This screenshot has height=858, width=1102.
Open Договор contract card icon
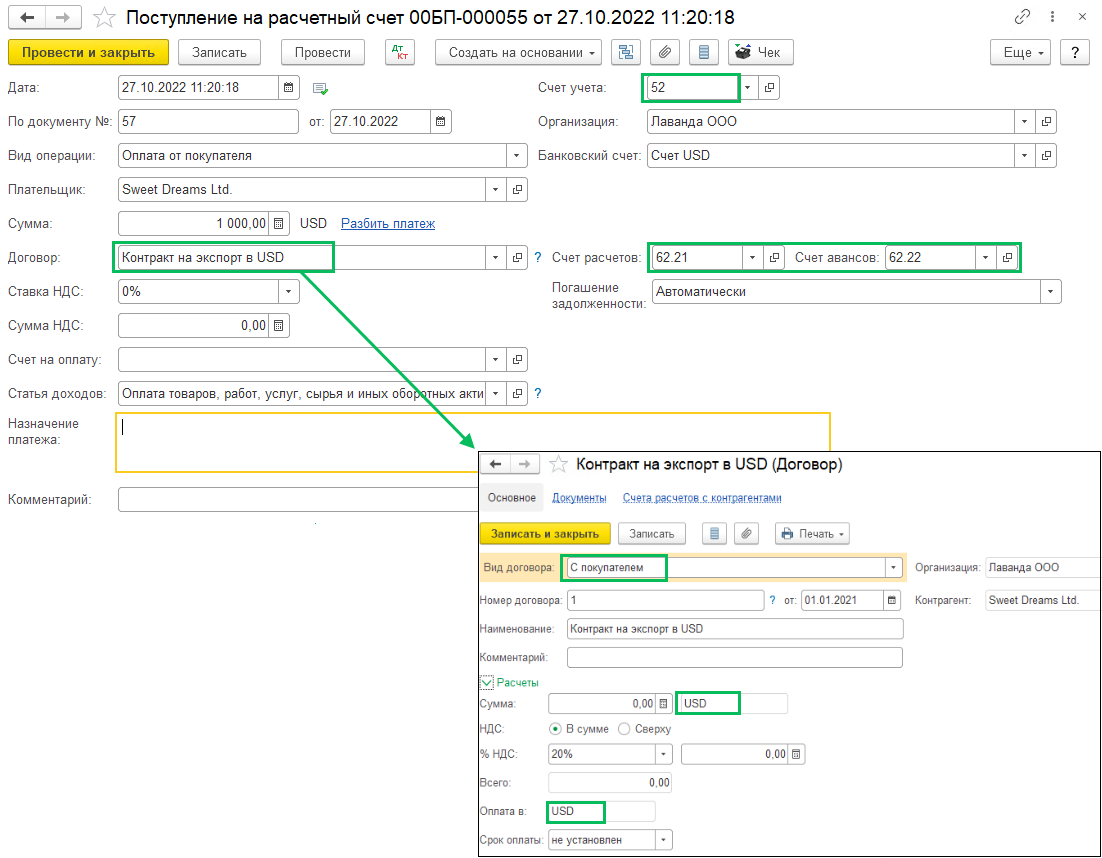517,257
